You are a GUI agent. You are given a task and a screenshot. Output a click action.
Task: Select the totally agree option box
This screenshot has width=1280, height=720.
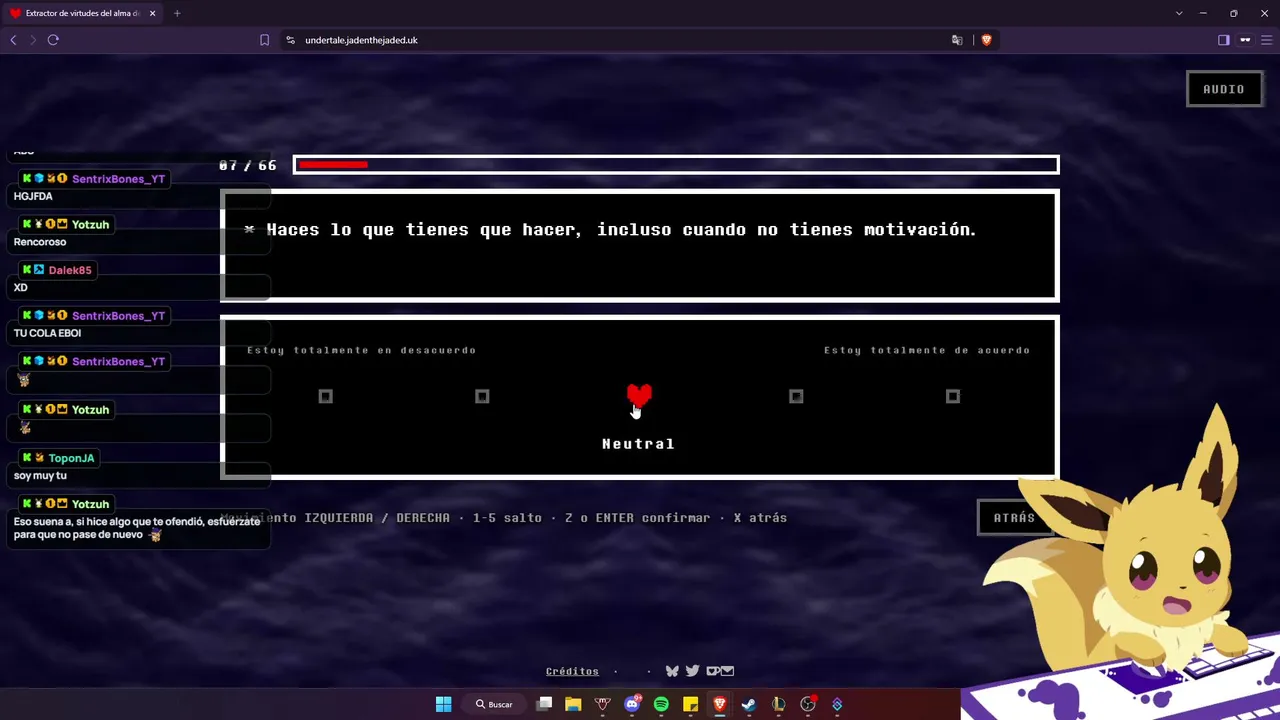pyautogui.click(x=953, y=397)
